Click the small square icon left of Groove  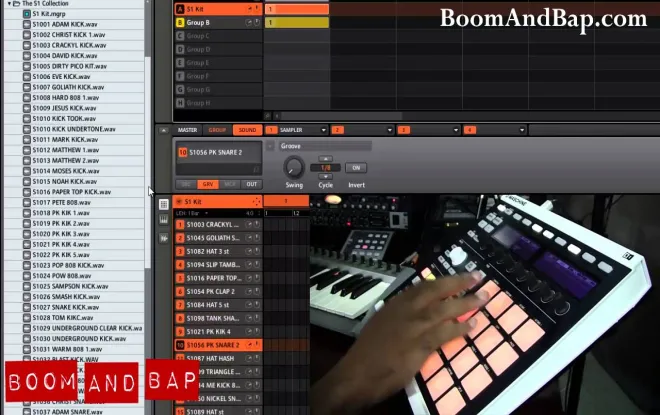click(x=270, y=146)
